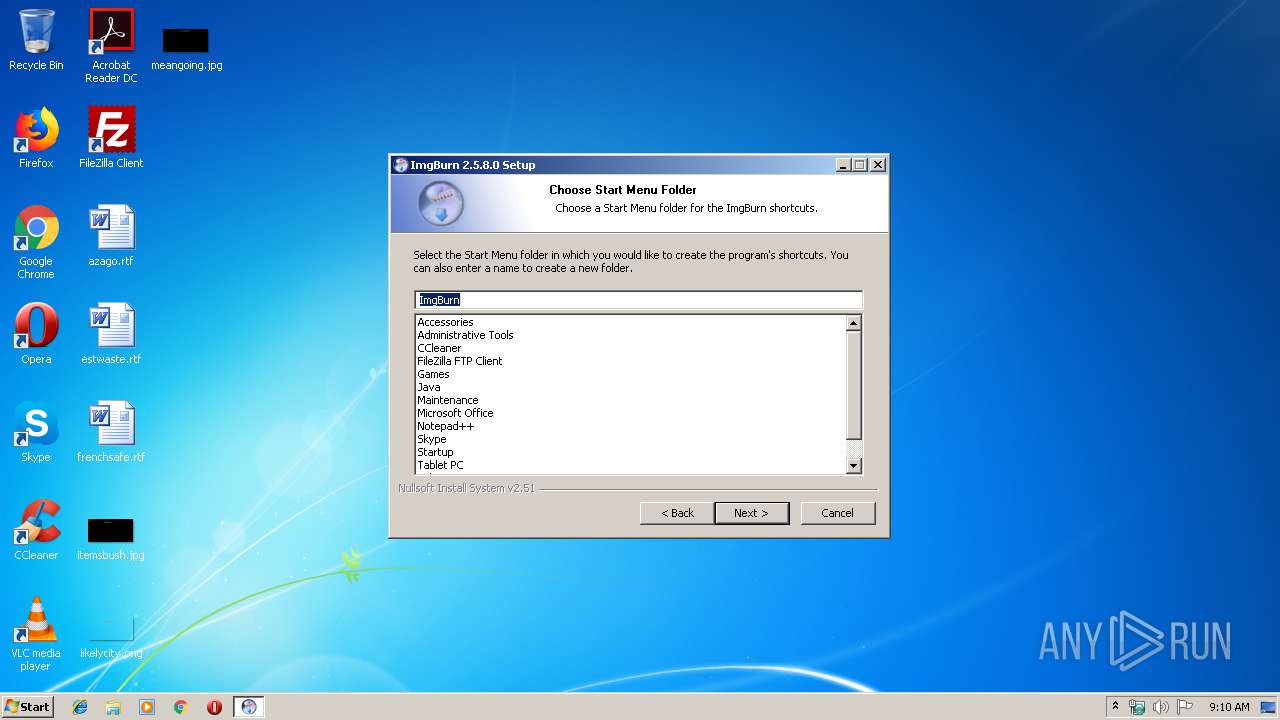This screenshot has height=720, width=1280.
Task: Select Notepad++ folder in list
Action: (445, 426)
